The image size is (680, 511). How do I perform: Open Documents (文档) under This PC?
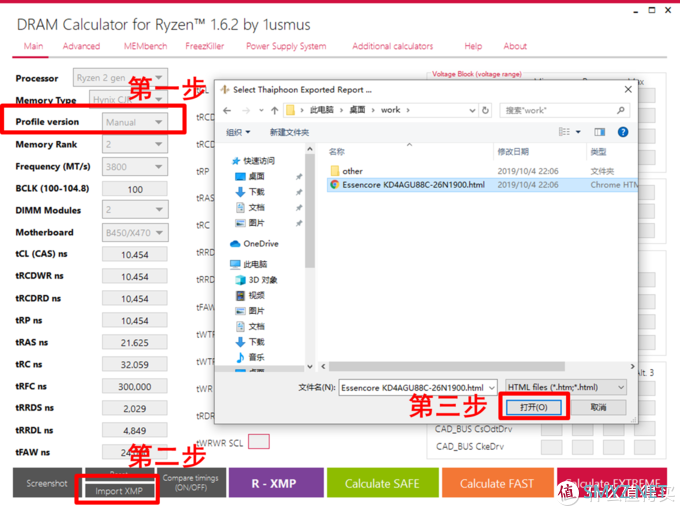pos(250,327)
